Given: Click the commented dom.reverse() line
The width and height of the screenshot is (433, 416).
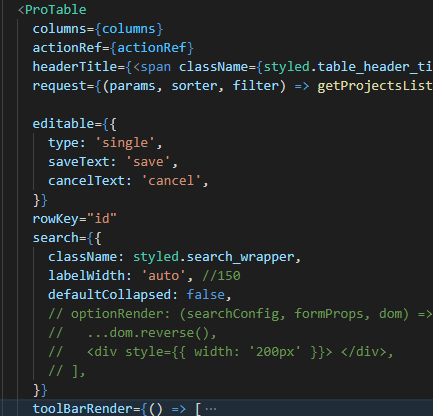Looking at the screenshot, I should pyautogui.click(x=132, y=333).
